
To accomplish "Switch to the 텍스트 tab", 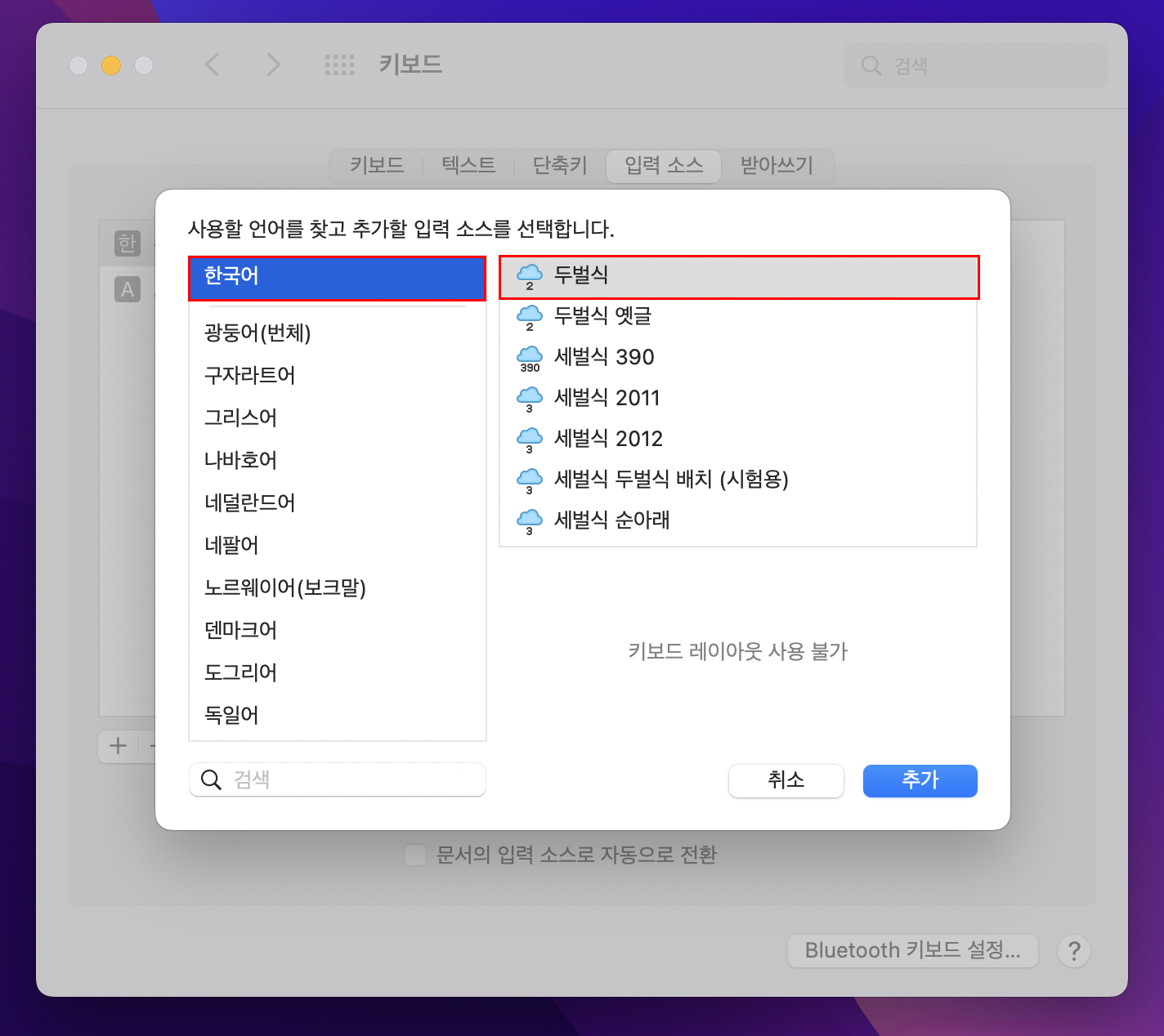I will click(x=468, y=166).
